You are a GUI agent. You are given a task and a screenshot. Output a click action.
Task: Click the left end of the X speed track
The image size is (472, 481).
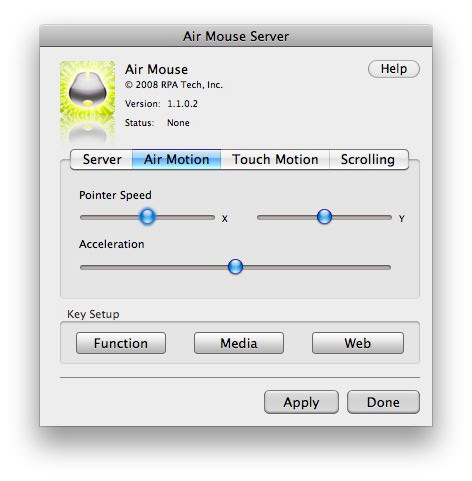[83, 218]
